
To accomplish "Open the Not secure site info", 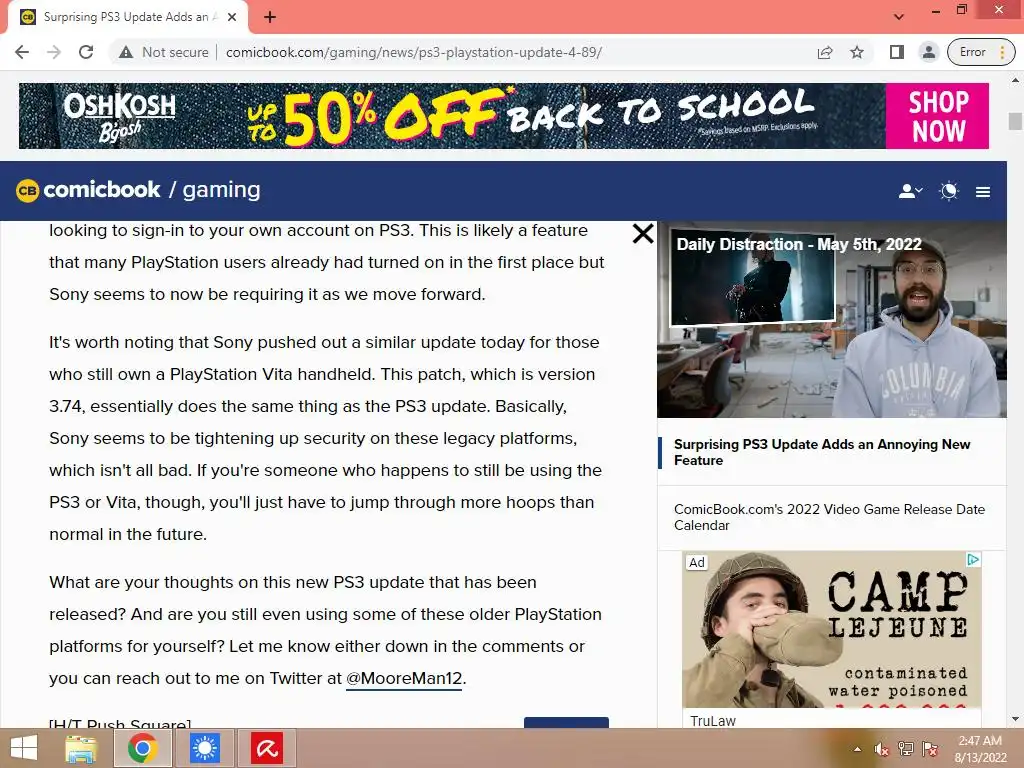I will (x=163, y=52).
